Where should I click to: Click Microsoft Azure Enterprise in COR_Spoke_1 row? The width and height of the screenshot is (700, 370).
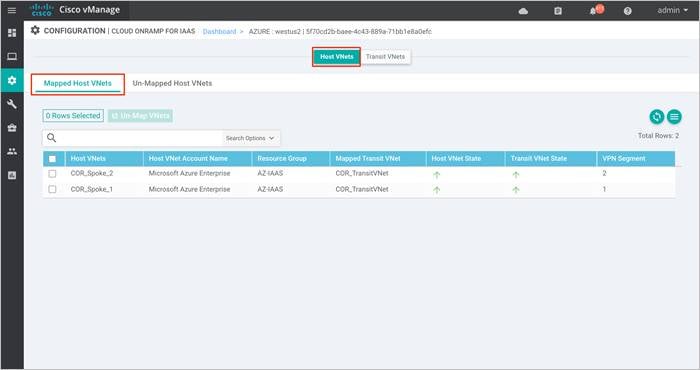pyautogui.click(x=189, y=189)
